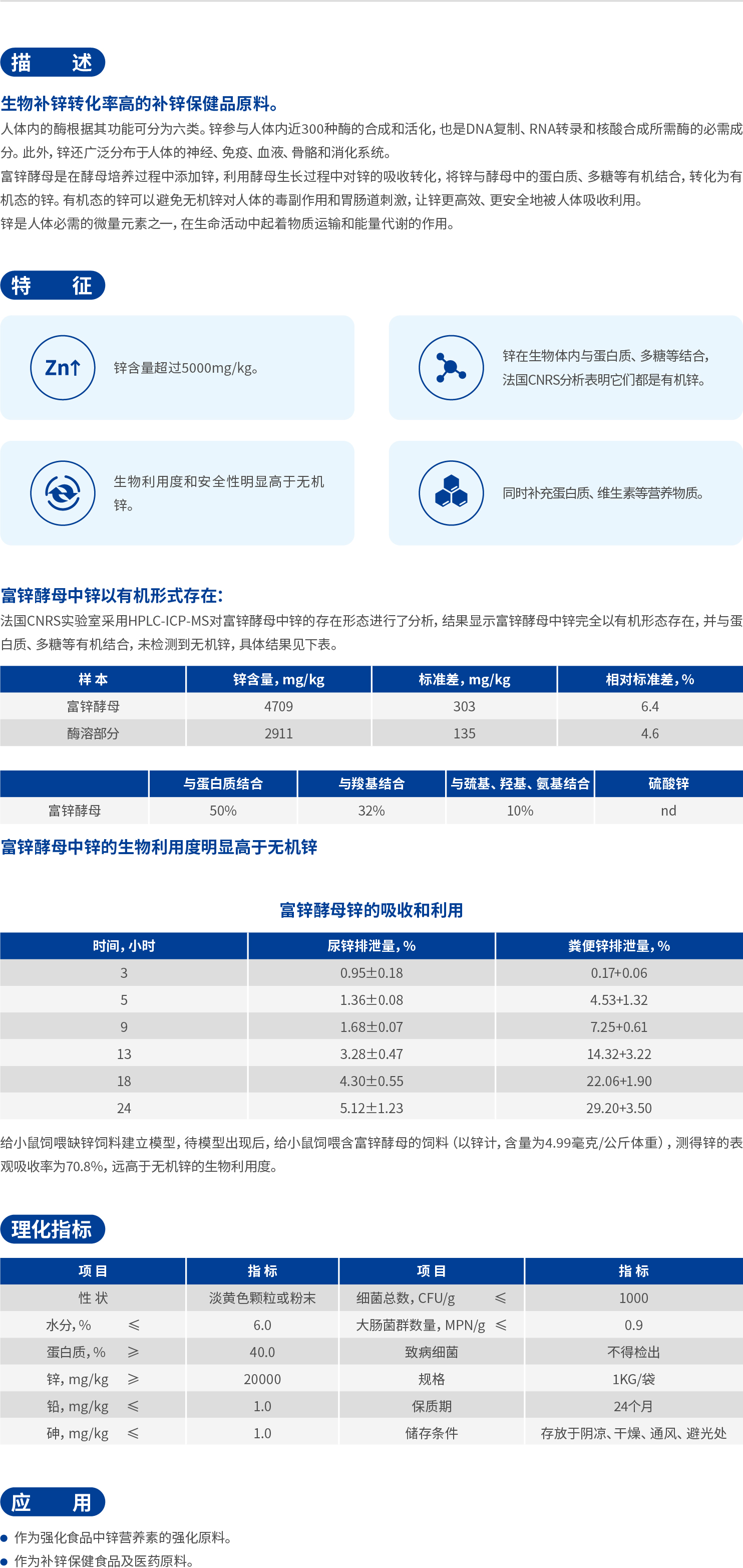Click the cell 1KG/袋
This screenshot has height=1568, width=743.
(633, 1379)
